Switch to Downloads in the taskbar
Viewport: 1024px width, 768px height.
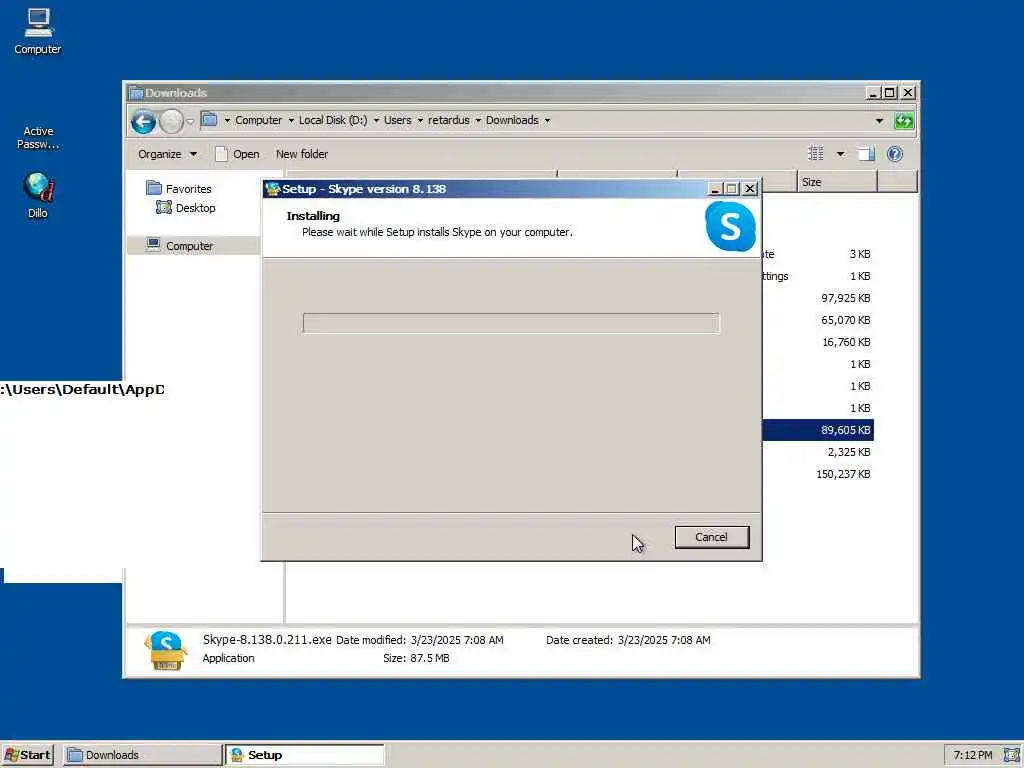point(142,755)
